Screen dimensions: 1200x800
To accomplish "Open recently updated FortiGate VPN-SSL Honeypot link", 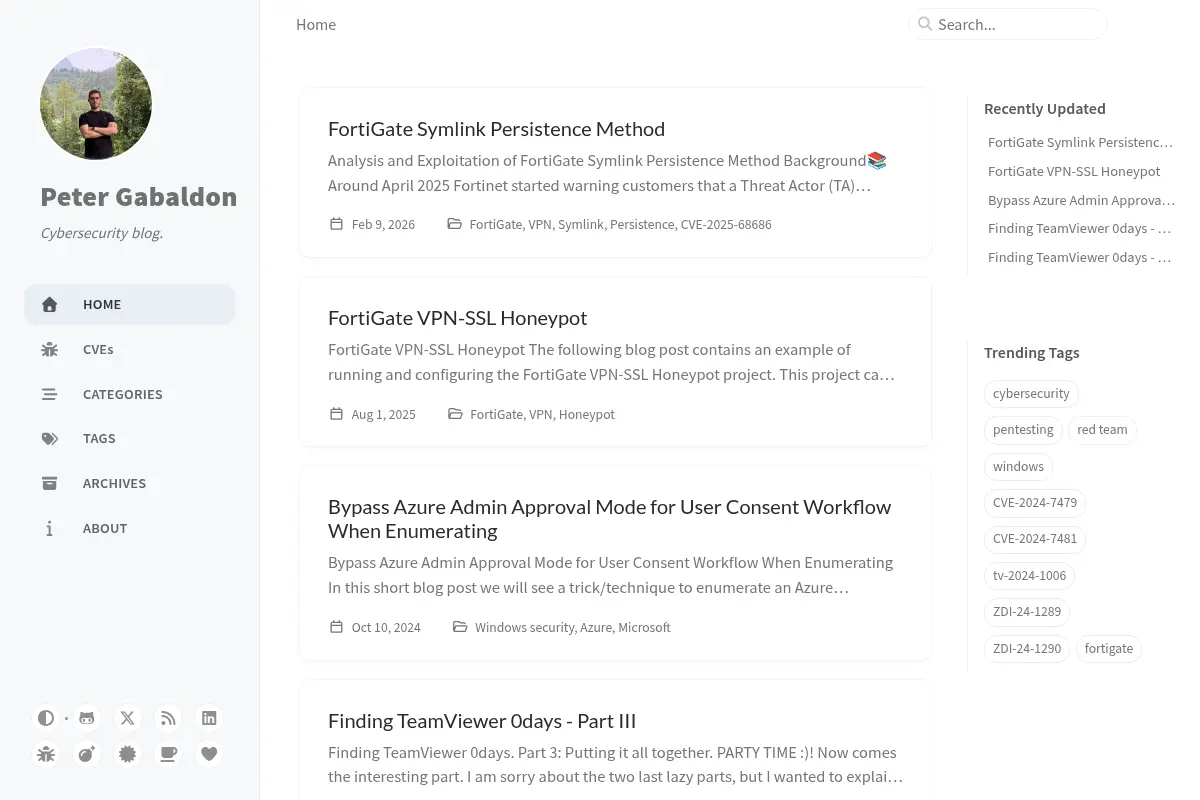I will [1074, 171].
